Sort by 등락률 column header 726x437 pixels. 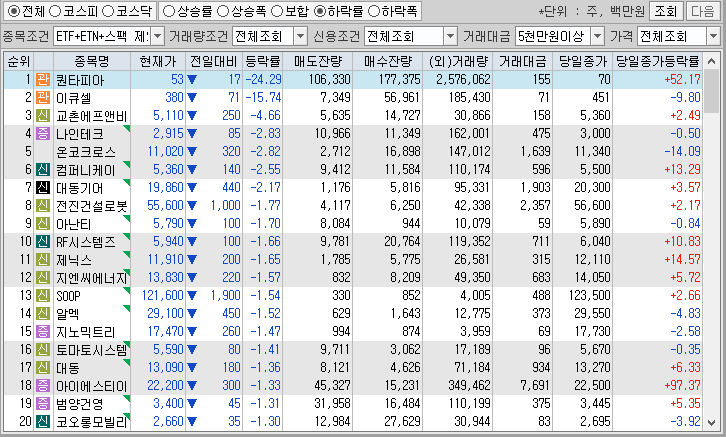point(263,61)
